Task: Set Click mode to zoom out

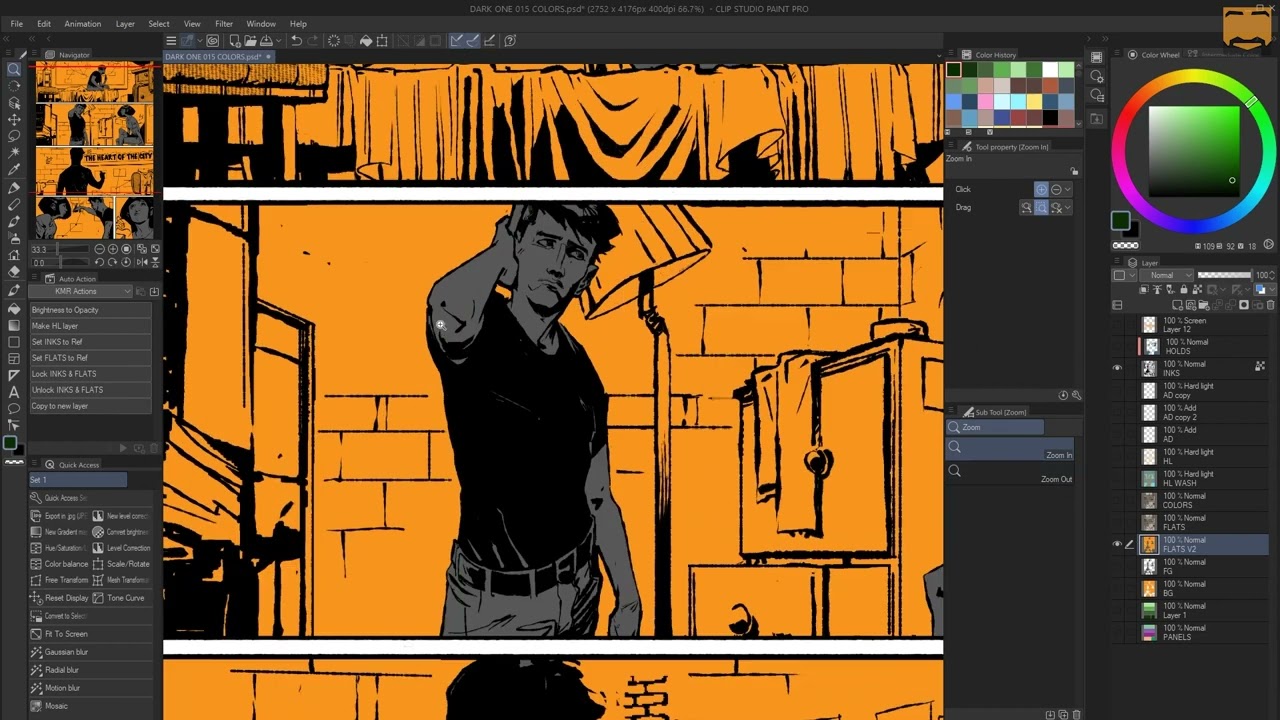Action: (1056, 189)
